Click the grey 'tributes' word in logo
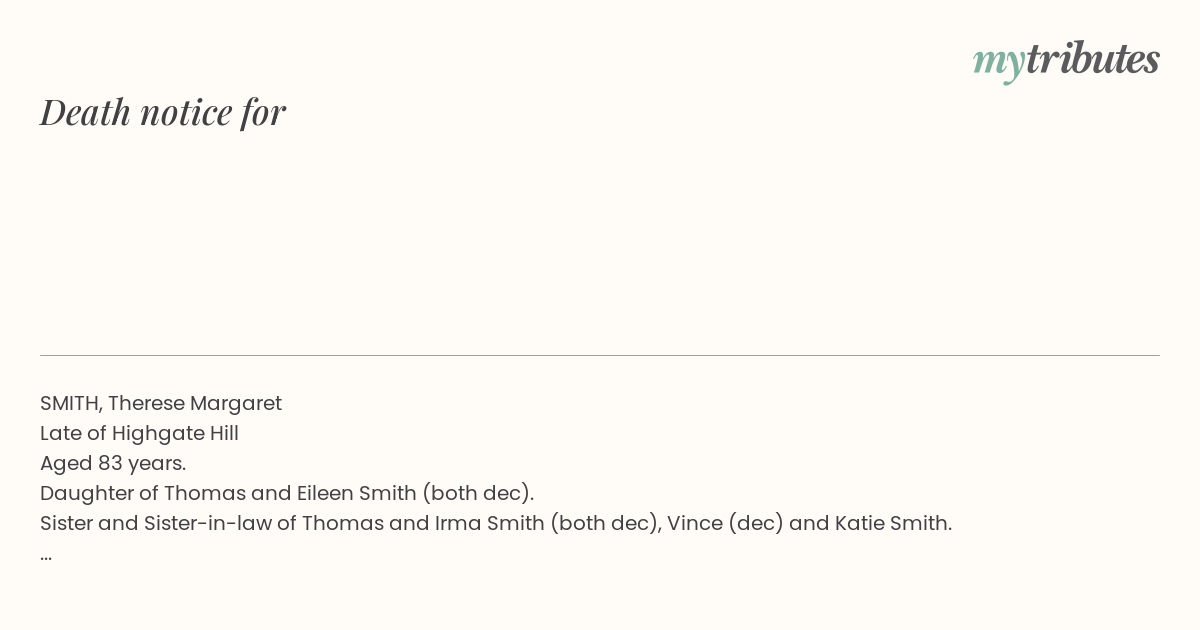The image size is (1200, 630). point(1093,58)
